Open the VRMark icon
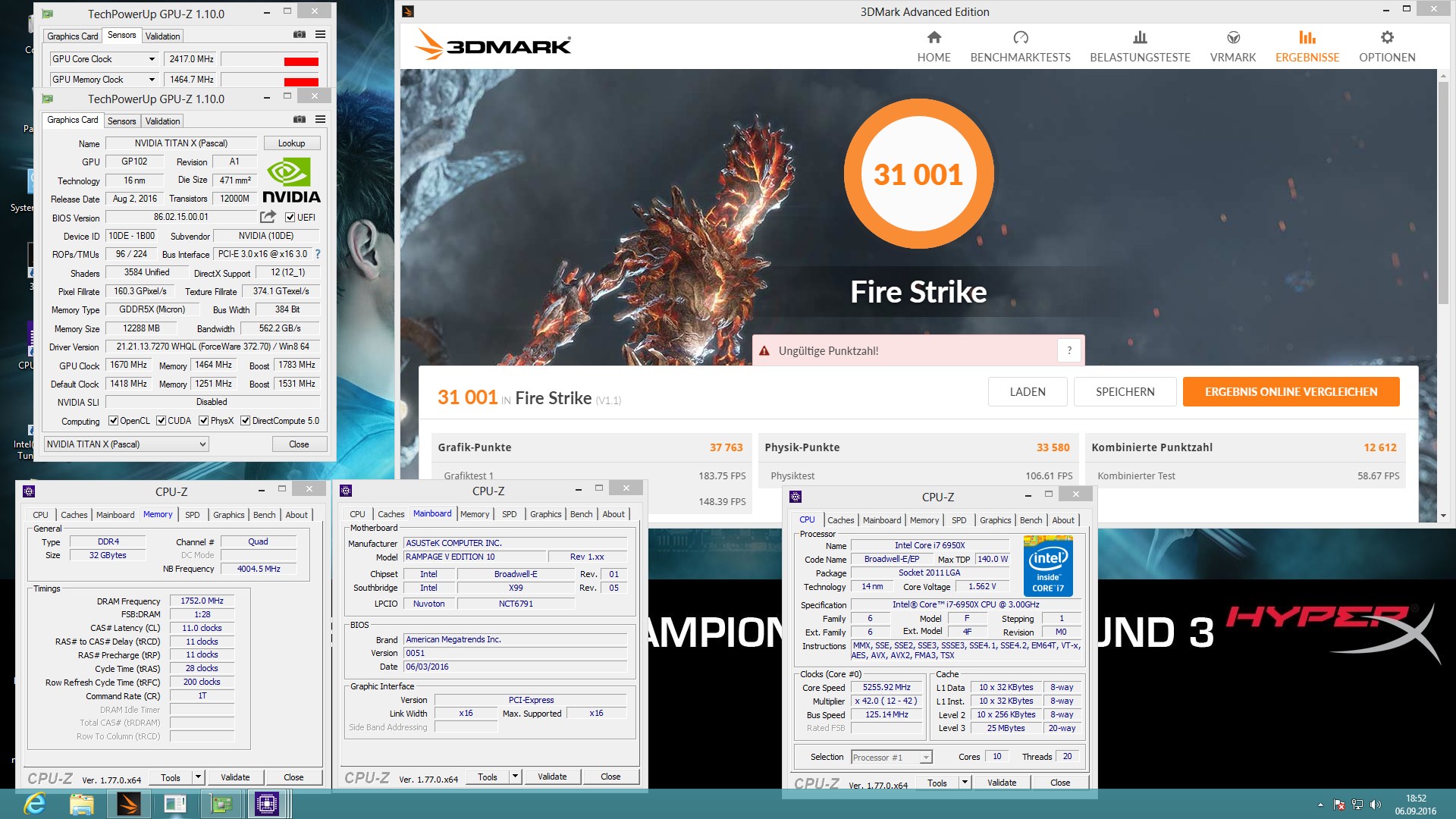1456x819 pixels. (1233, 38)
